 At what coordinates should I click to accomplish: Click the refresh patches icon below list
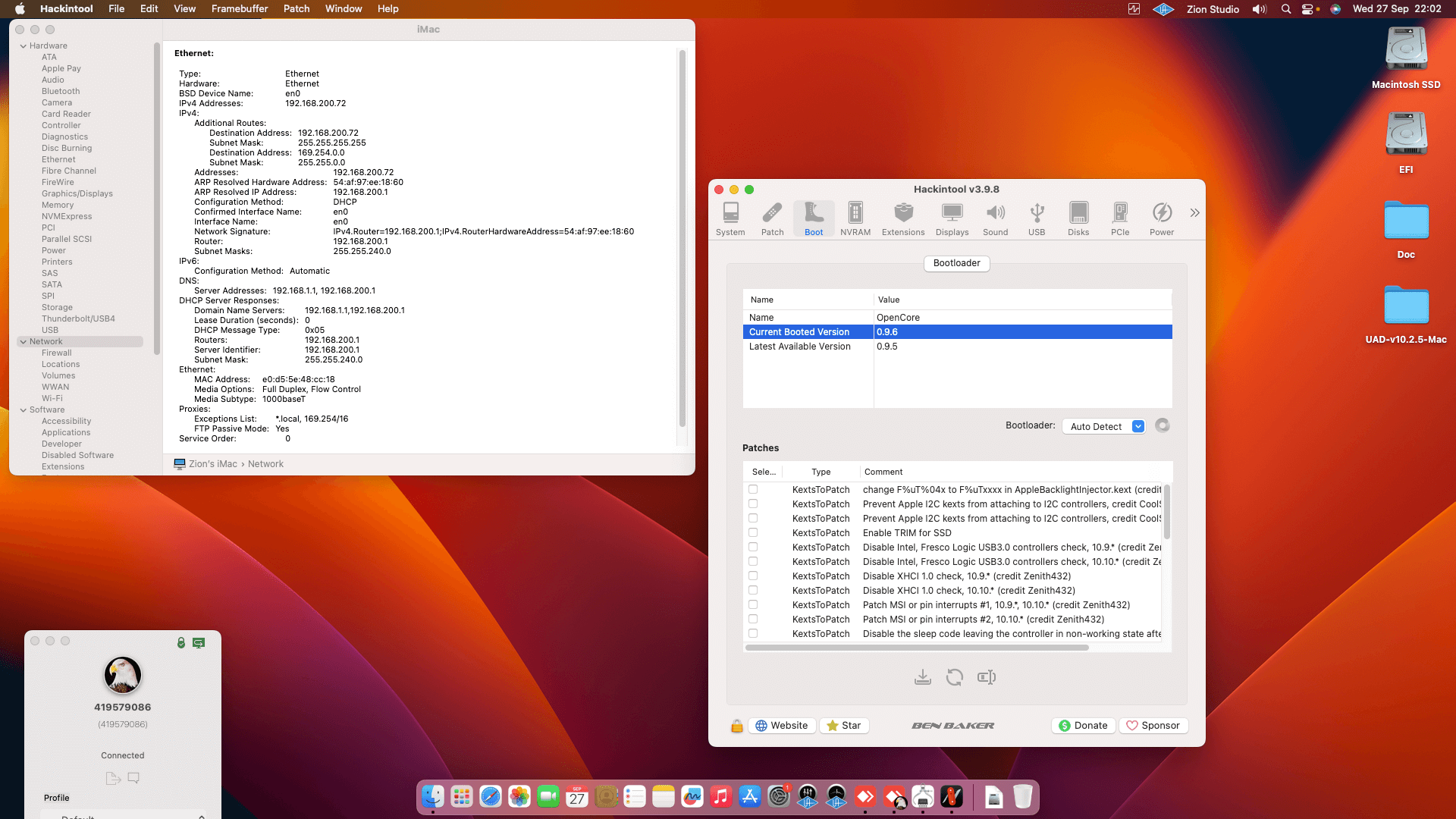(954, 677)
